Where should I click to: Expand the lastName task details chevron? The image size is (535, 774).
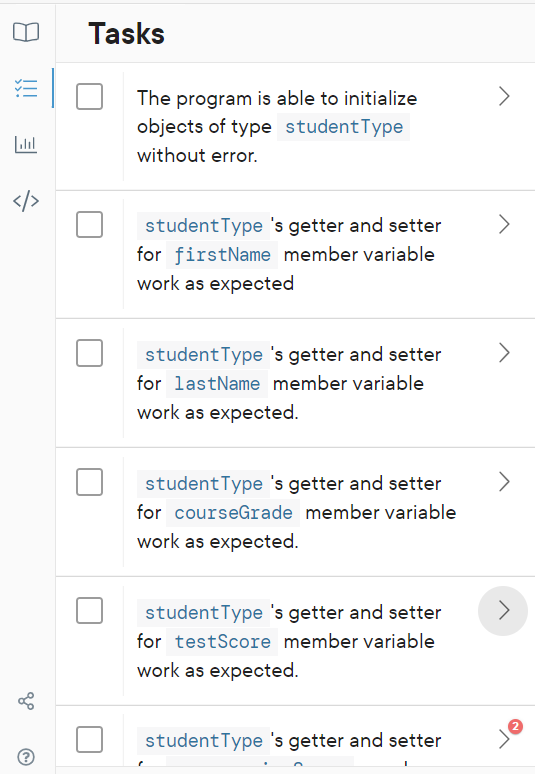504,353
